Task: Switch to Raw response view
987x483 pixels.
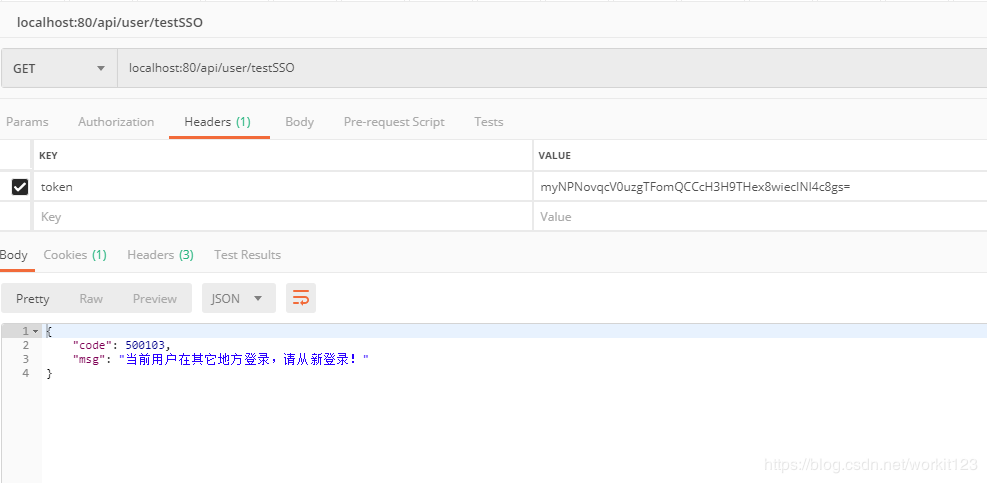Action: tap(91, 298)
